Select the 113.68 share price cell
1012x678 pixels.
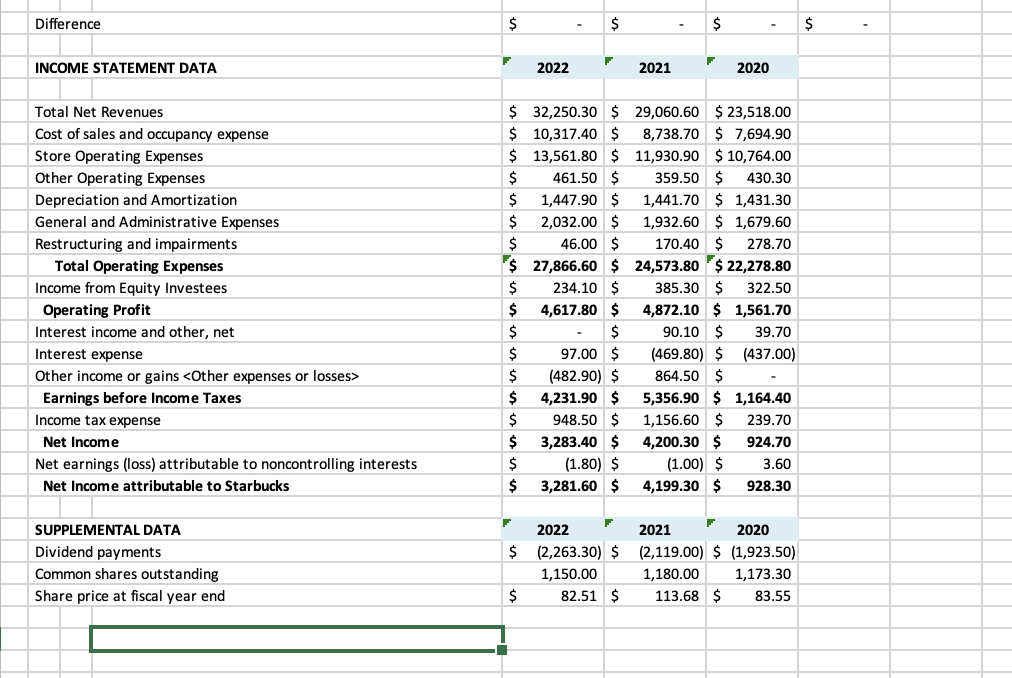(x=655, y=595)
